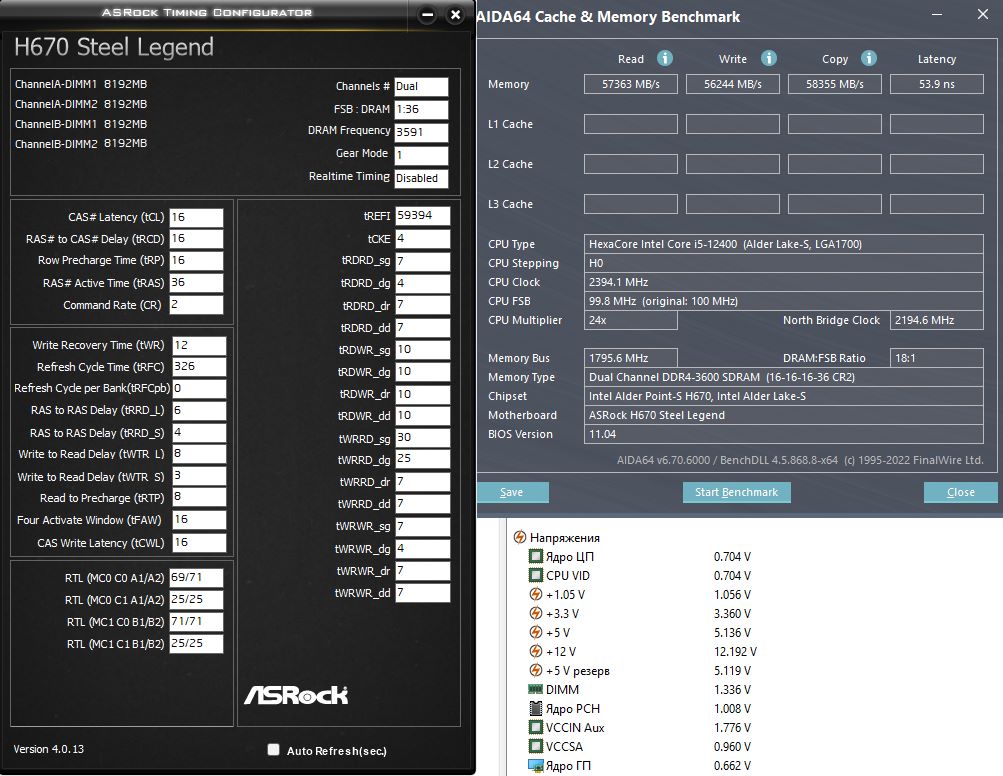This screenshot has height=776, width=1003.
Task: Click the Ядро ГП monitor icon
Action: point(535,765)
